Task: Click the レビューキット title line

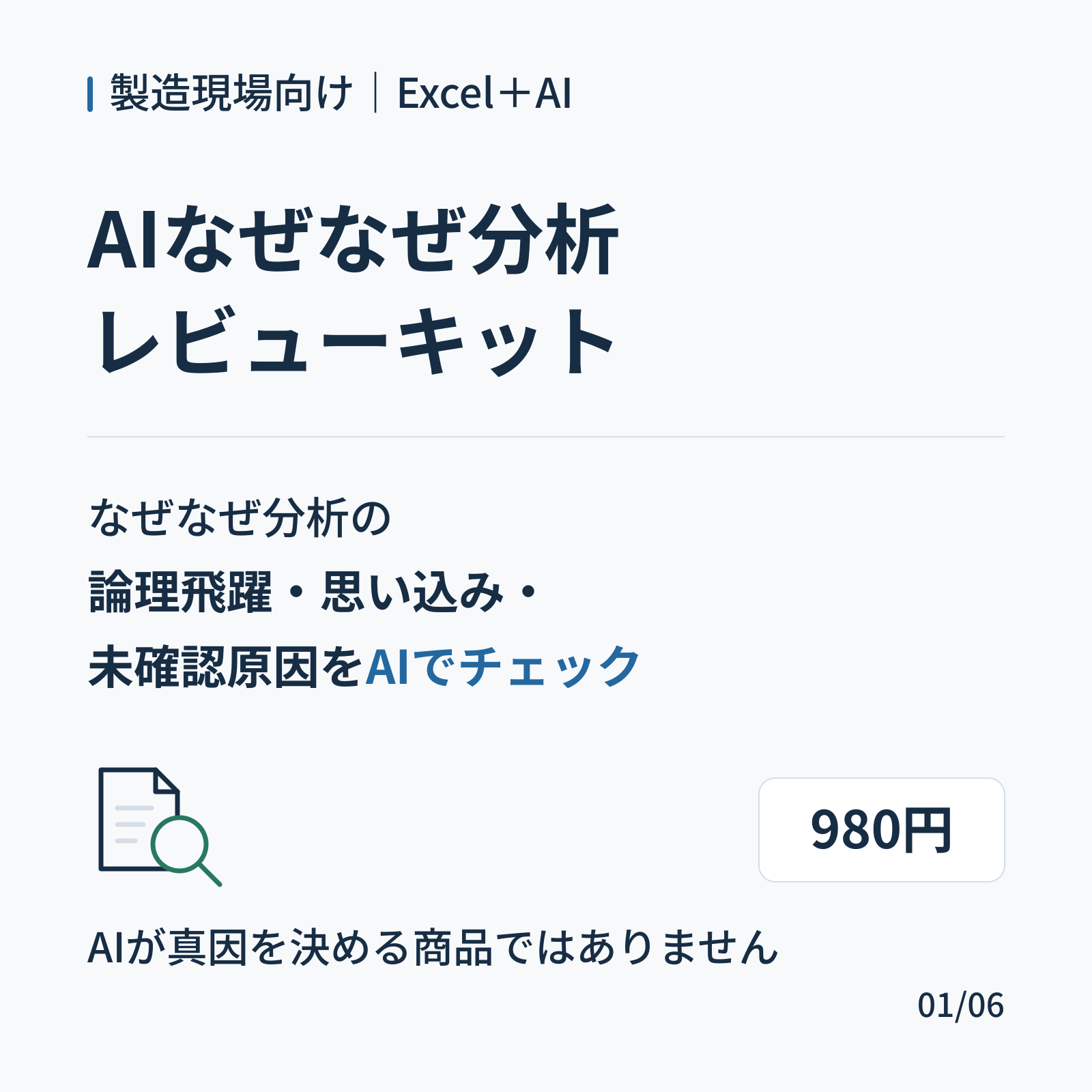Action: click(355, 341)
